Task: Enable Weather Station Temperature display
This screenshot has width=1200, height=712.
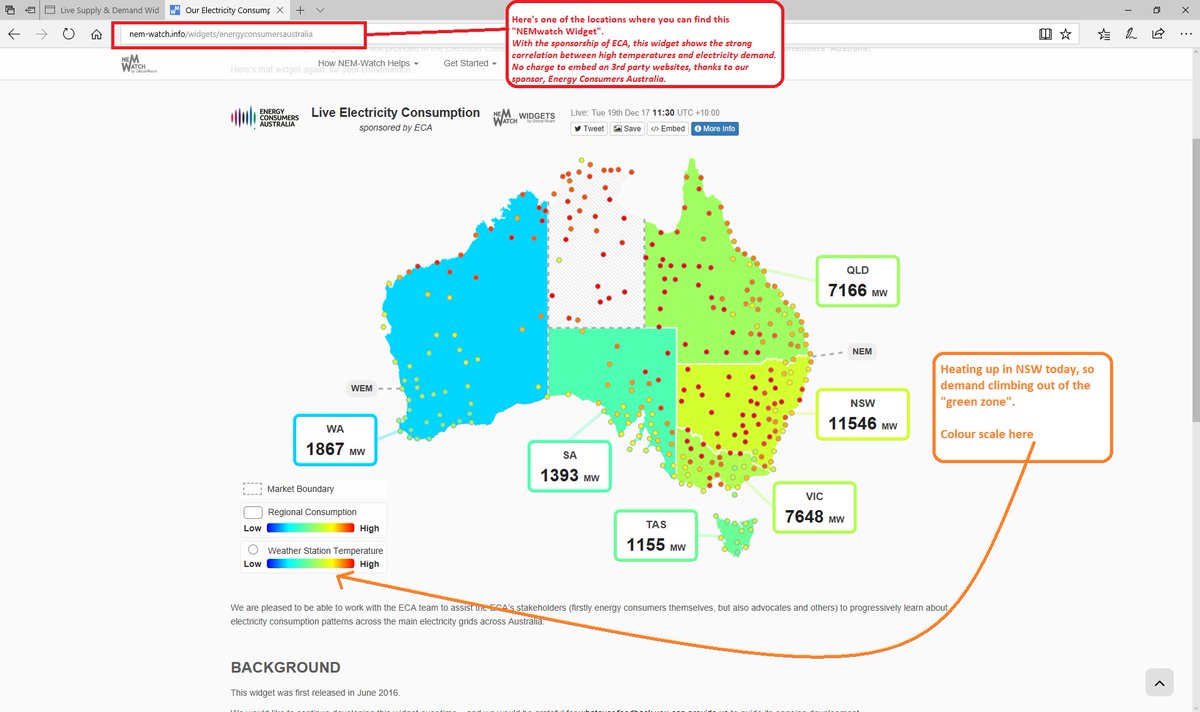Action: point(253,548)
